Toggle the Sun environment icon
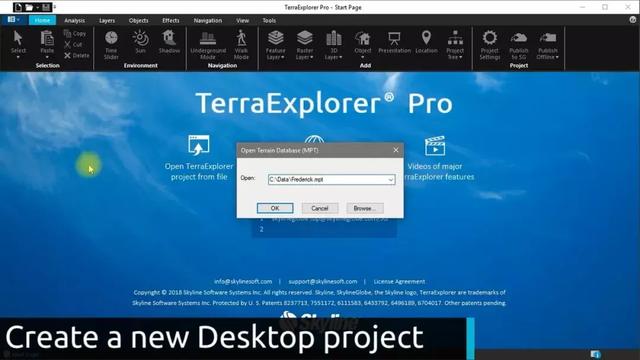The image size is (640, 360). tap(140, 42)
